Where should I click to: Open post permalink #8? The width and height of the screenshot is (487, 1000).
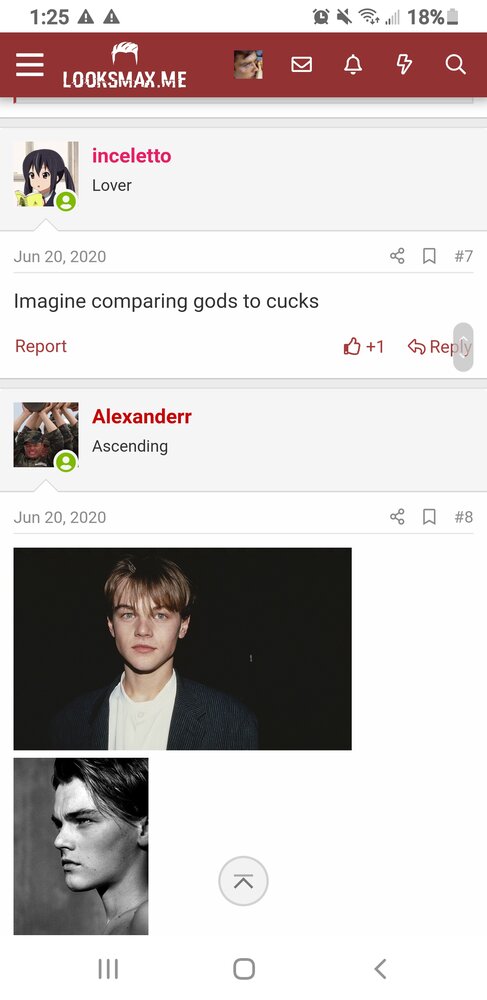tap(463, 517)
